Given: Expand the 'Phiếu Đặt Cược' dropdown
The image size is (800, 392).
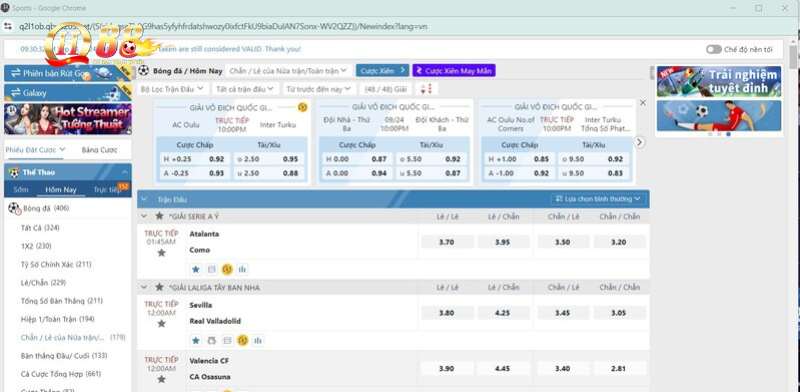Looking at the screenshot, I should coord(35,150).
